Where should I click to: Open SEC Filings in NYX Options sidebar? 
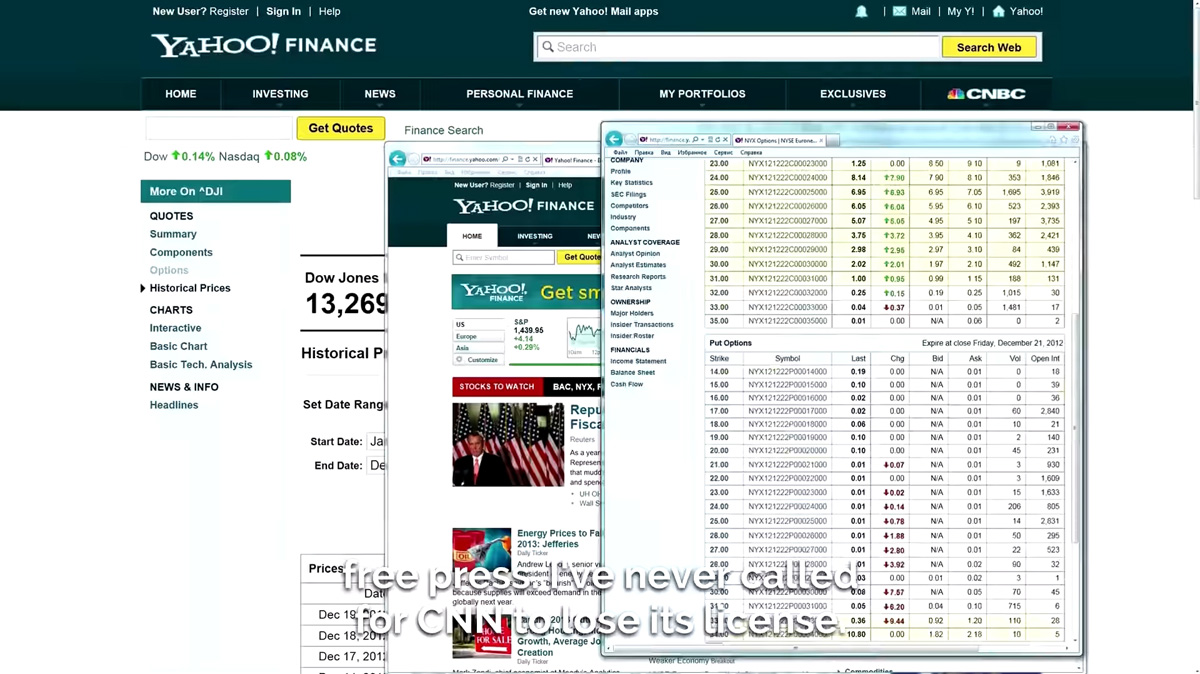[x=628, y=194]
